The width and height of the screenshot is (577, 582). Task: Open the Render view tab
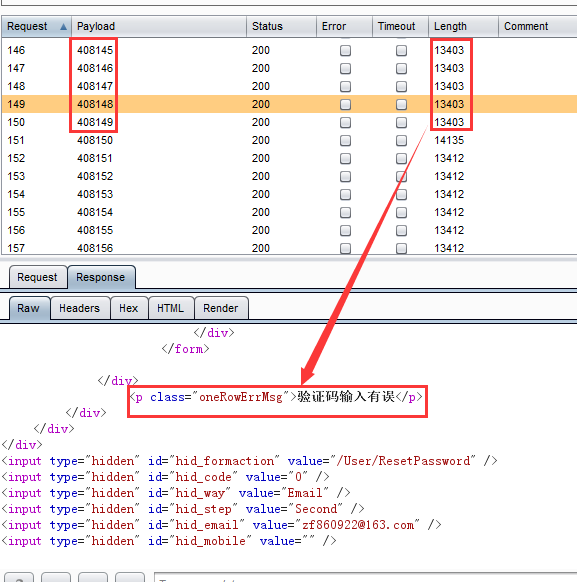click(220, 308)
